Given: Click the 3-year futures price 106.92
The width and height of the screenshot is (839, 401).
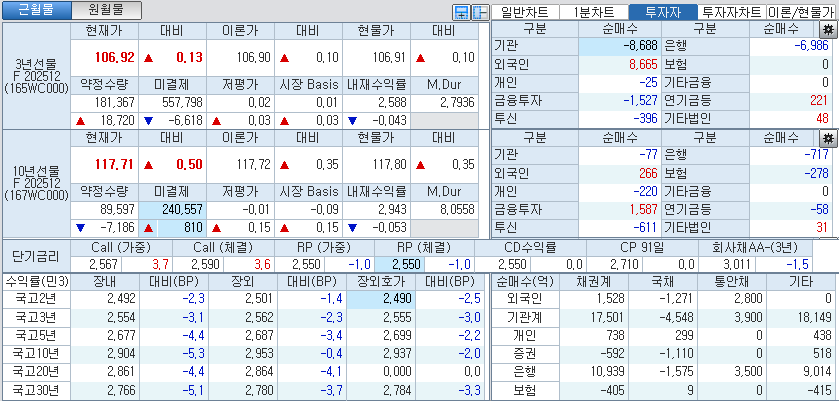Looking at the screenshot, I should click(115, 57).
